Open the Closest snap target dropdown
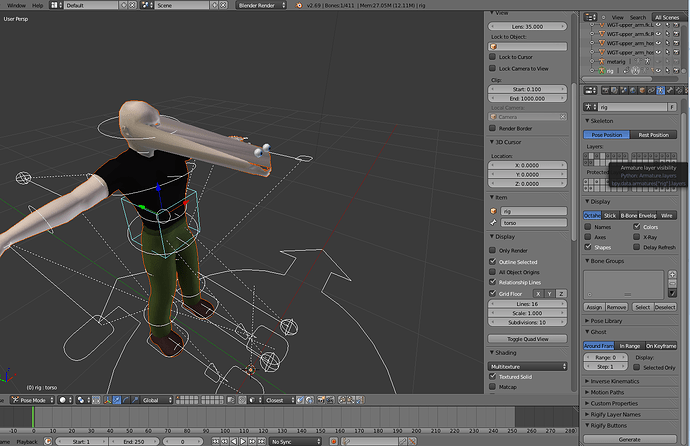 click(279, 400)
